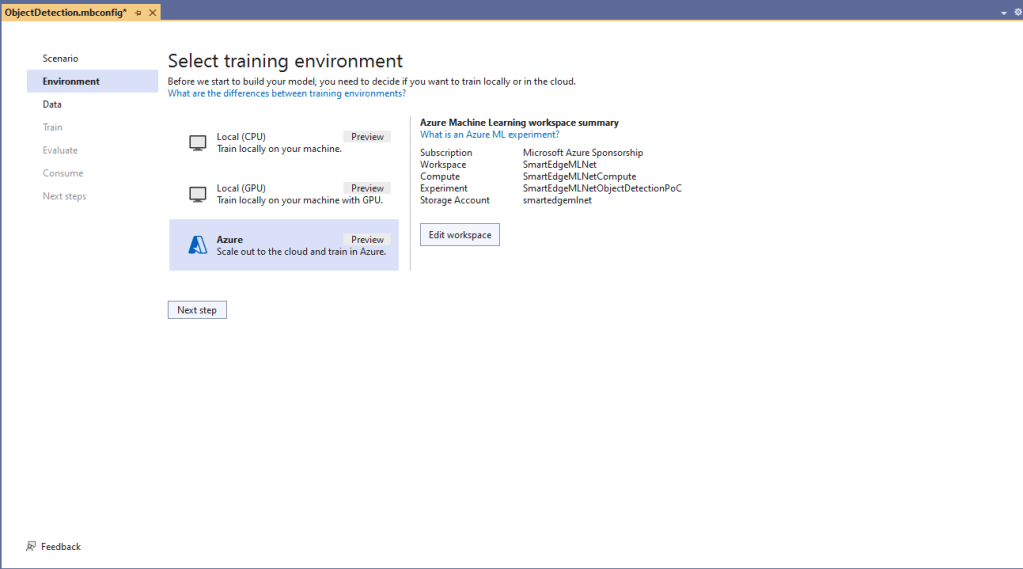This screenshot has height=569, width=1023.
Task: Open training environments differences link
Action: (x=286, y=93)
